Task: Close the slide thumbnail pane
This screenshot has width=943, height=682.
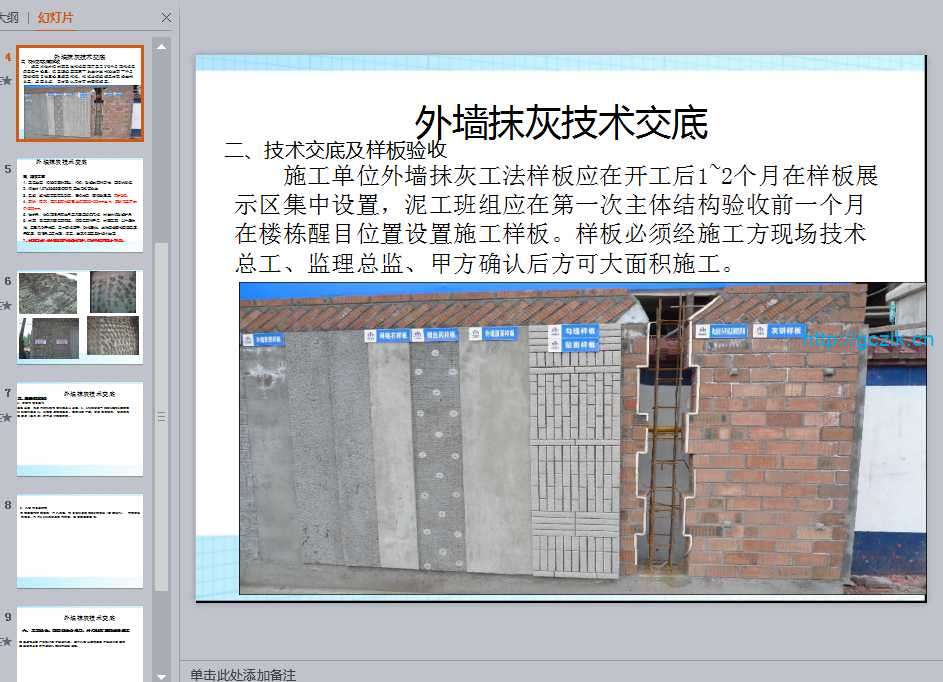Action: (166, 17)
